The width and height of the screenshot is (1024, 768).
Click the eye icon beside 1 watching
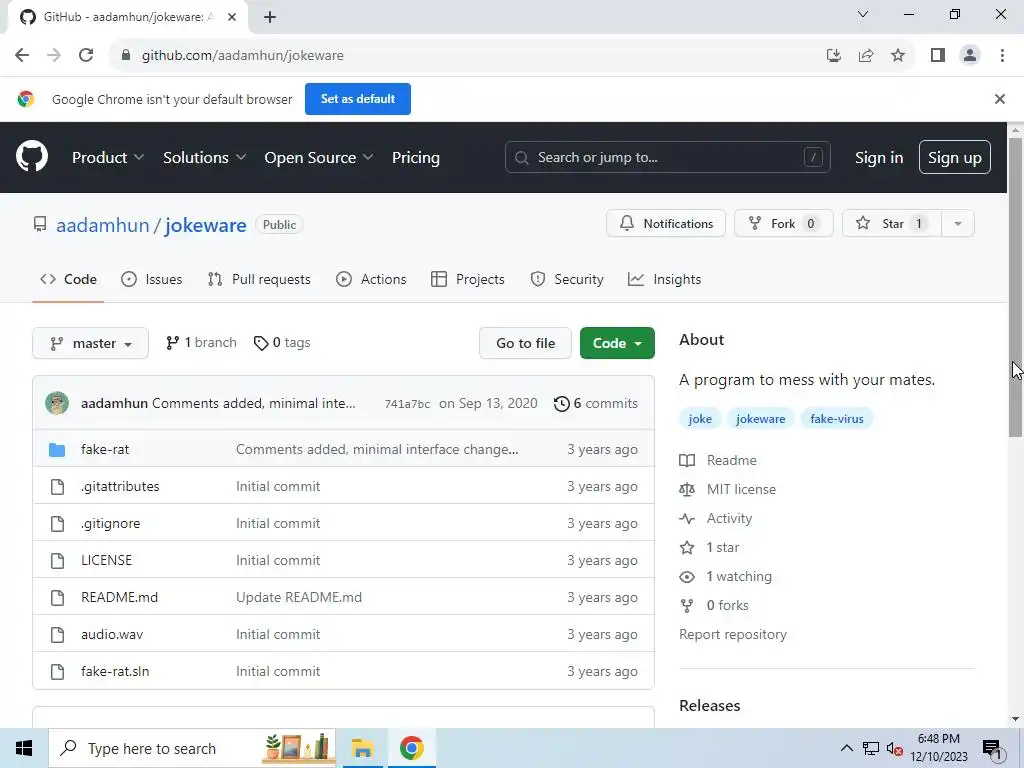tap(687, 577)
